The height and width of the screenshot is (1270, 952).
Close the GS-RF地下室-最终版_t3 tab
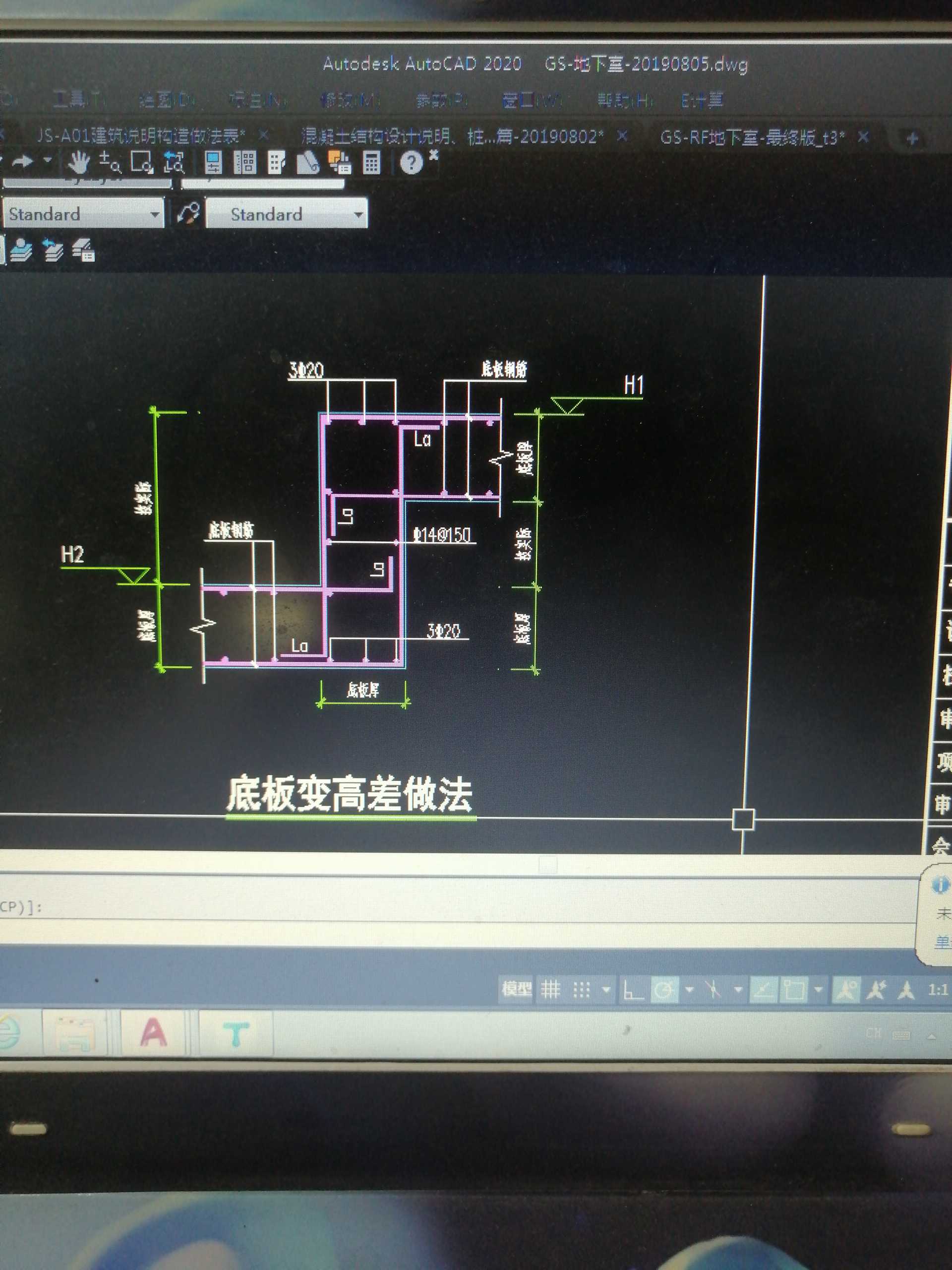863,137
